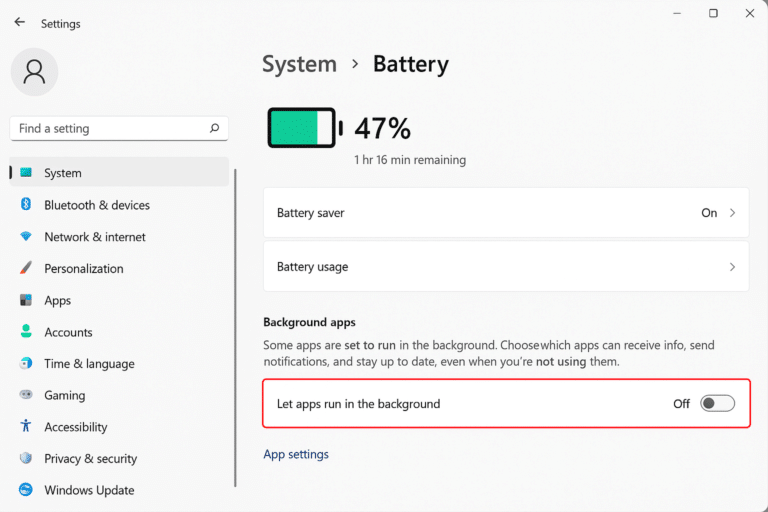Screen dimensions: 768x512
Task: Open the Privacy & security section
Action: tap(90, 459)
